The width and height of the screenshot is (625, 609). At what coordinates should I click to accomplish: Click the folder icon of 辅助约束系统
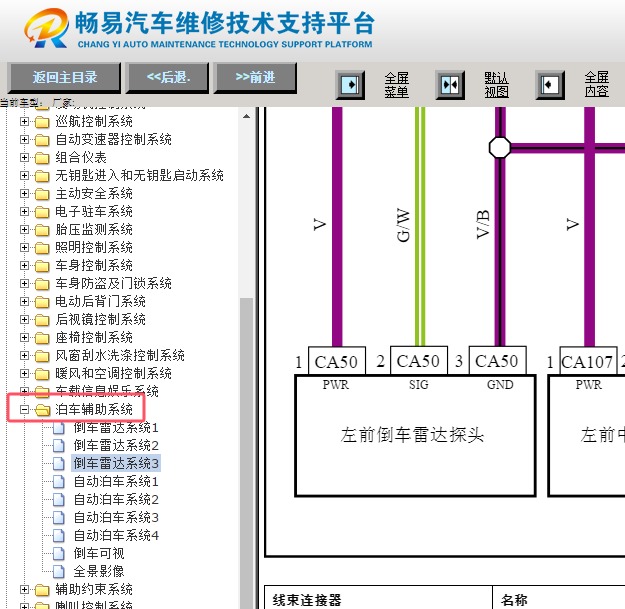point(42,589)
